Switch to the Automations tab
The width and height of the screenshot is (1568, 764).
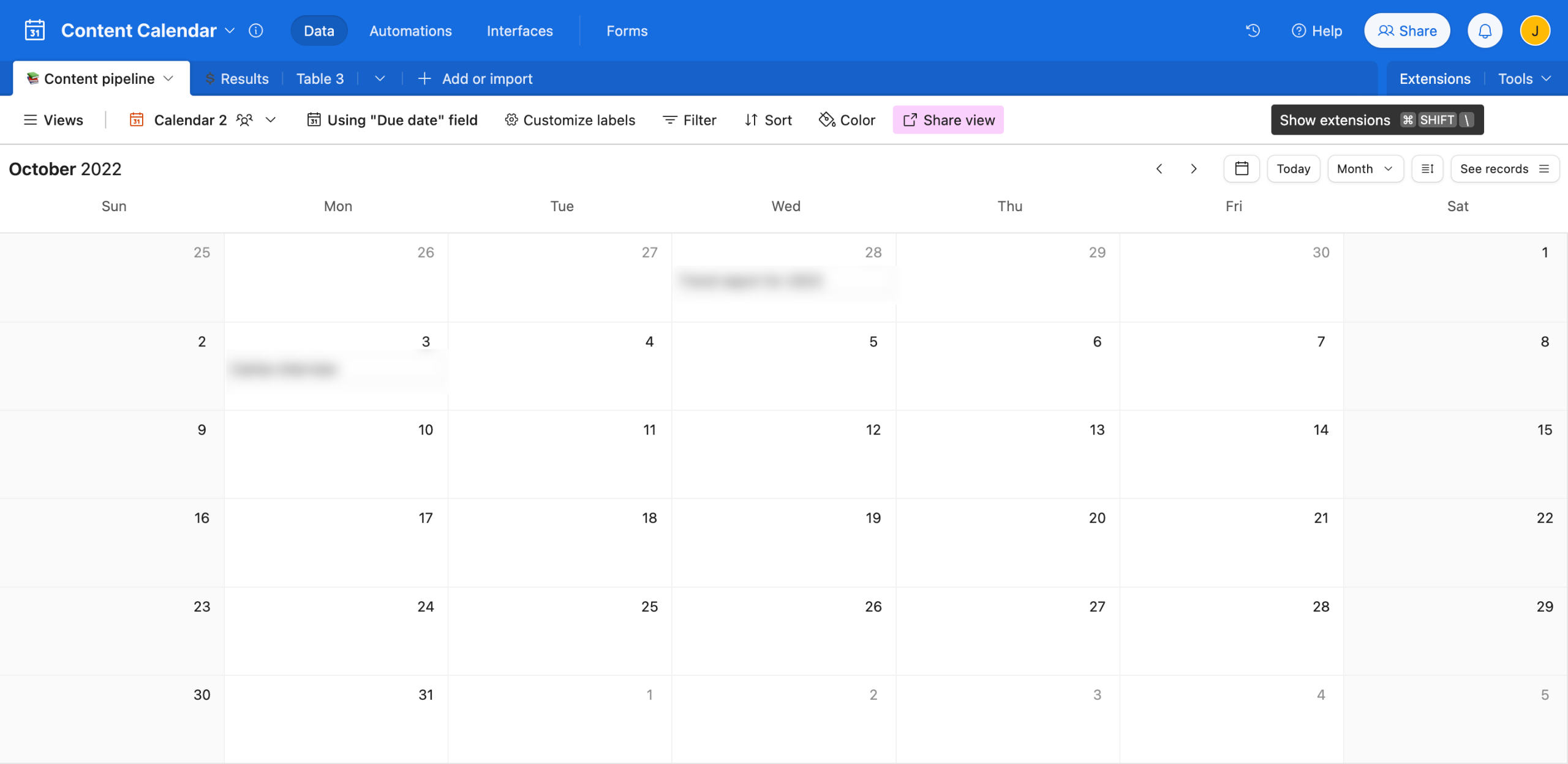(410, 31)
